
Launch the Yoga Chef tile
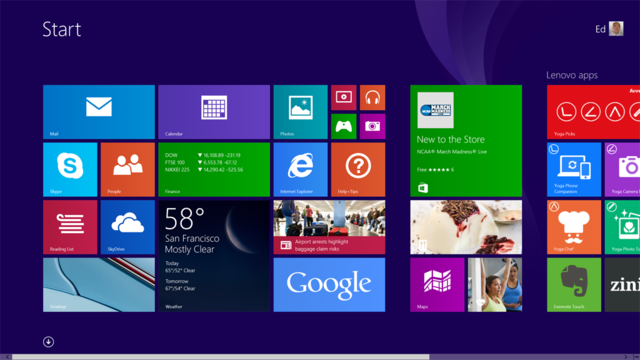point(574,227)
